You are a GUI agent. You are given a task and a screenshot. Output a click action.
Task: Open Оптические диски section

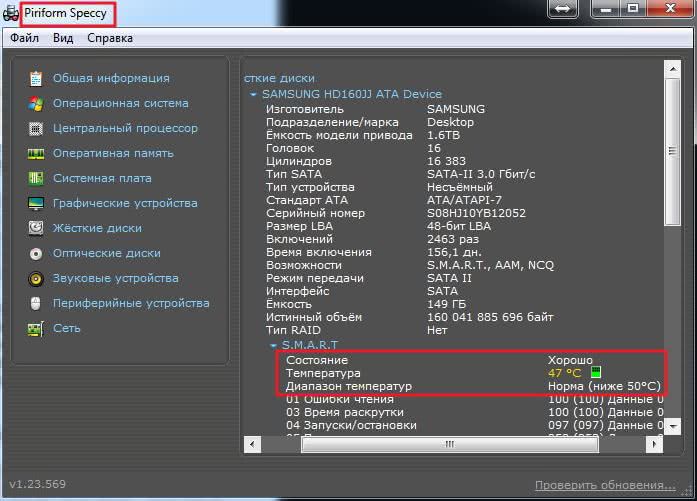click(107, 253)
